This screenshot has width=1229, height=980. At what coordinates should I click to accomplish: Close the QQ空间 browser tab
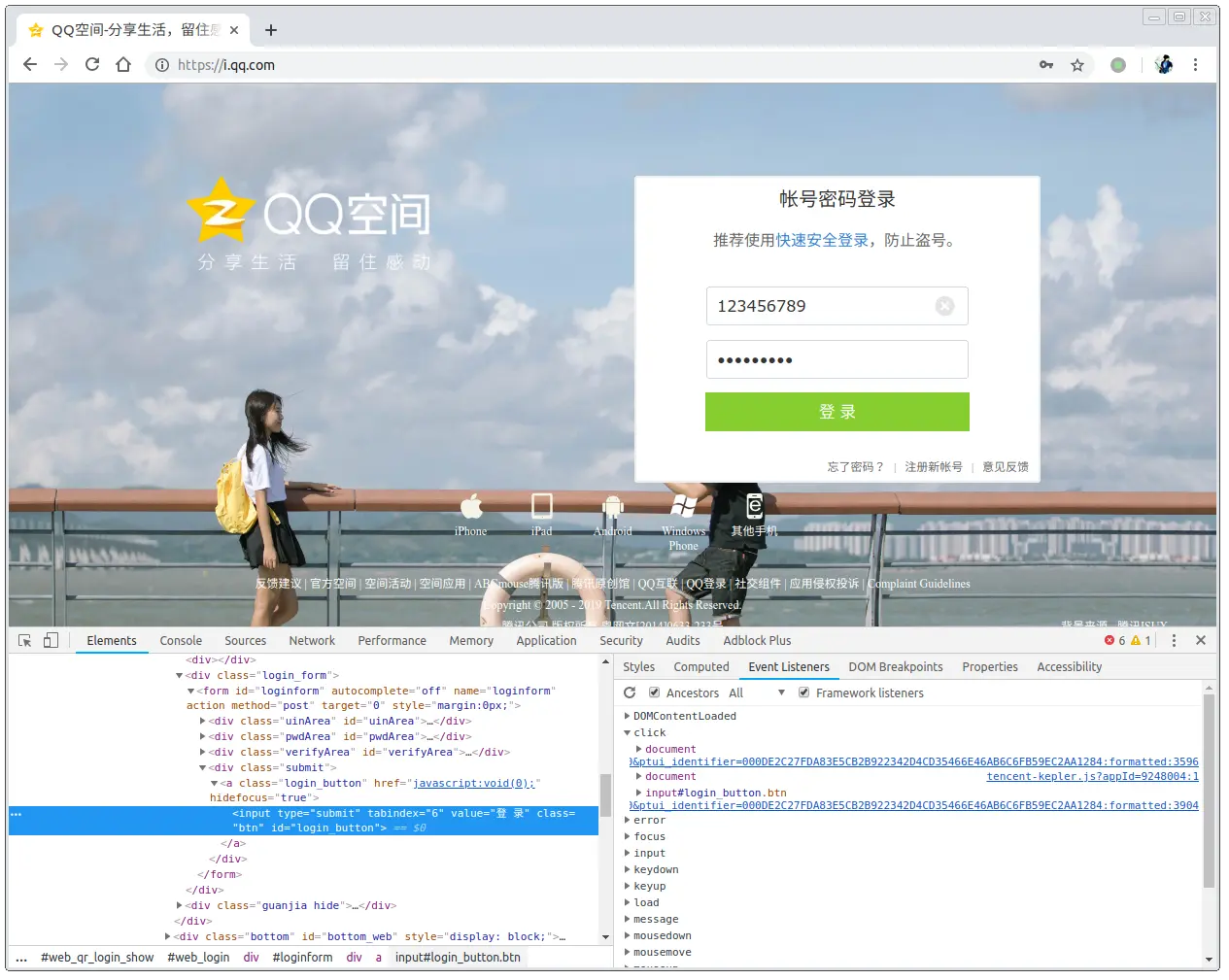(234, 30)
